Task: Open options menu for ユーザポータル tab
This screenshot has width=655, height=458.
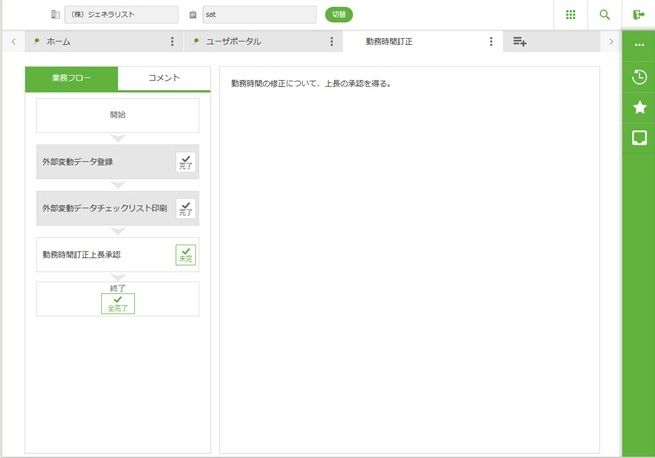Action: click(332, 42)
